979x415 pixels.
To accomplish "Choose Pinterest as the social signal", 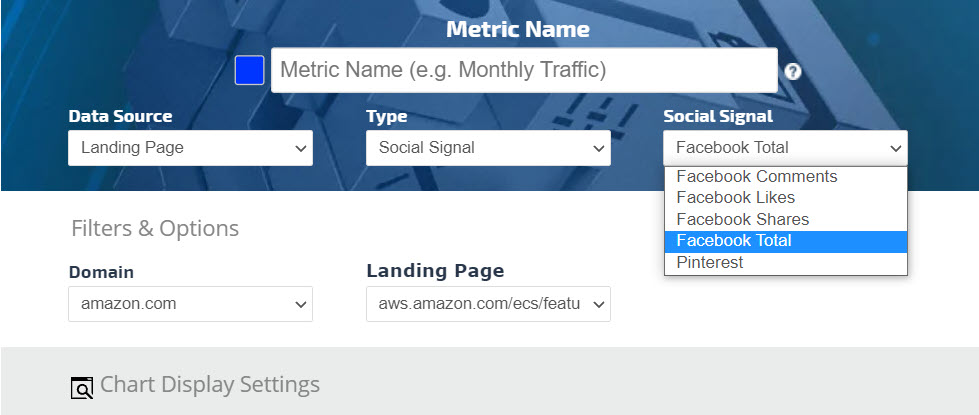I will (x=710, y=263).
